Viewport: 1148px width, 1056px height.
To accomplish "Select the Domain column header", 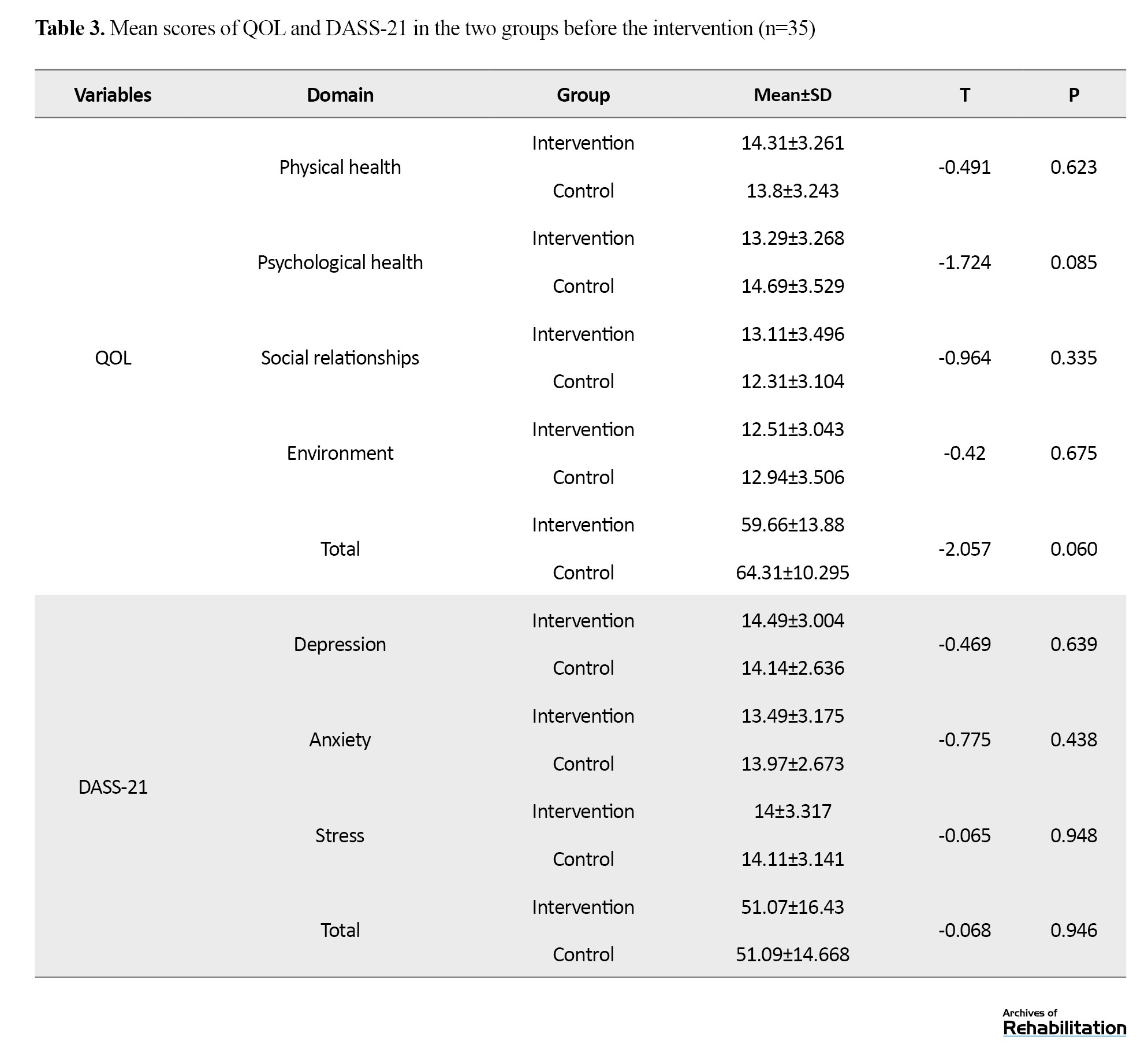I will (x=340, y=95).
